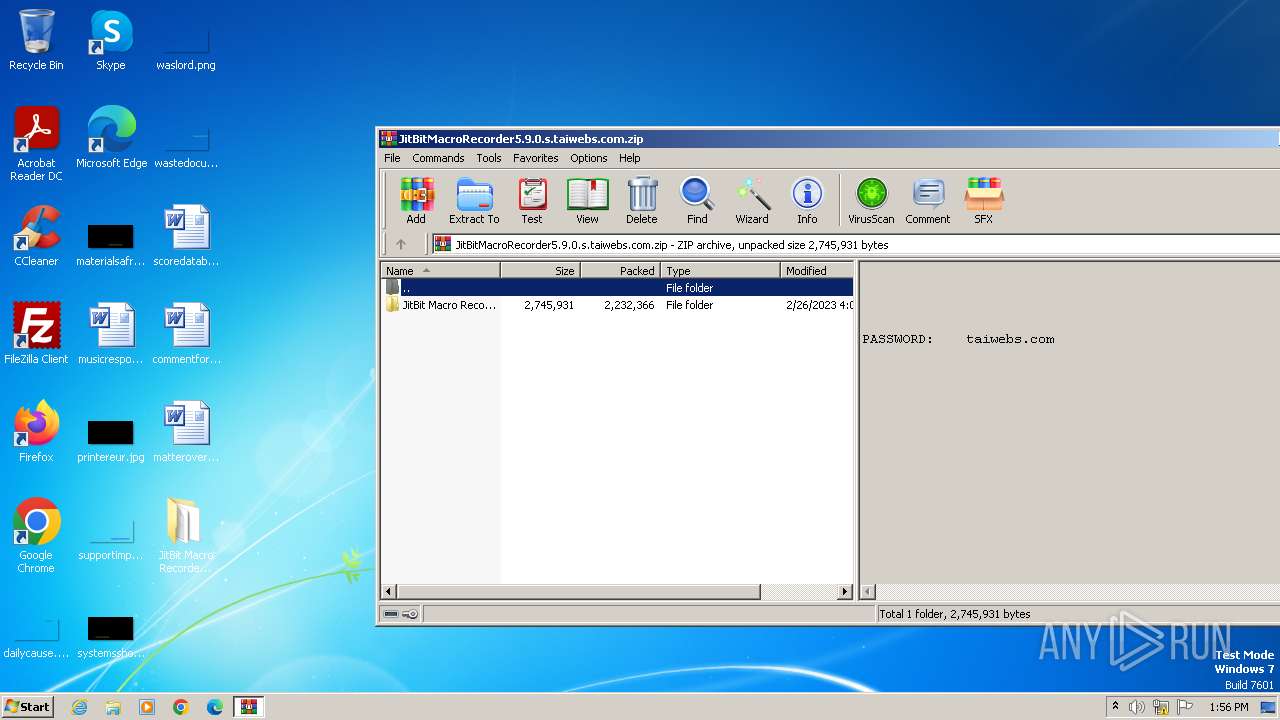The image size is (1280, 720).
Task: Click the Info toolbar icon
Action: pyautogui.click(x=807, y=200)
